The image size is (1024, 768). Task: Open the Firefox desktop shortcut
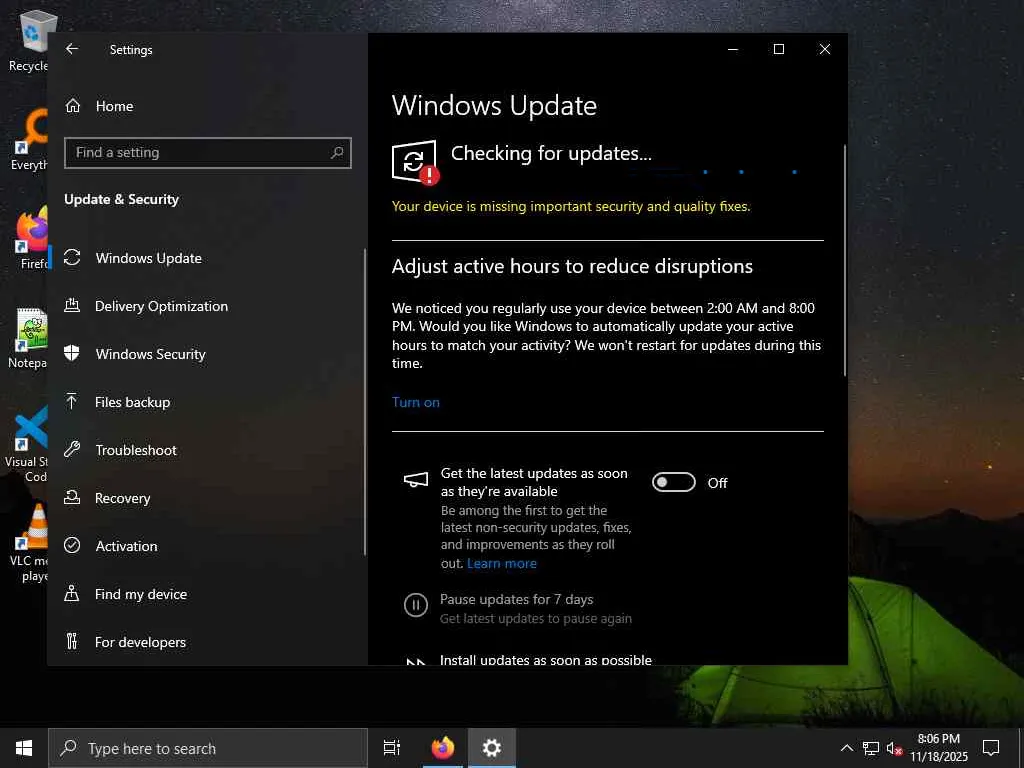[31, 238]
